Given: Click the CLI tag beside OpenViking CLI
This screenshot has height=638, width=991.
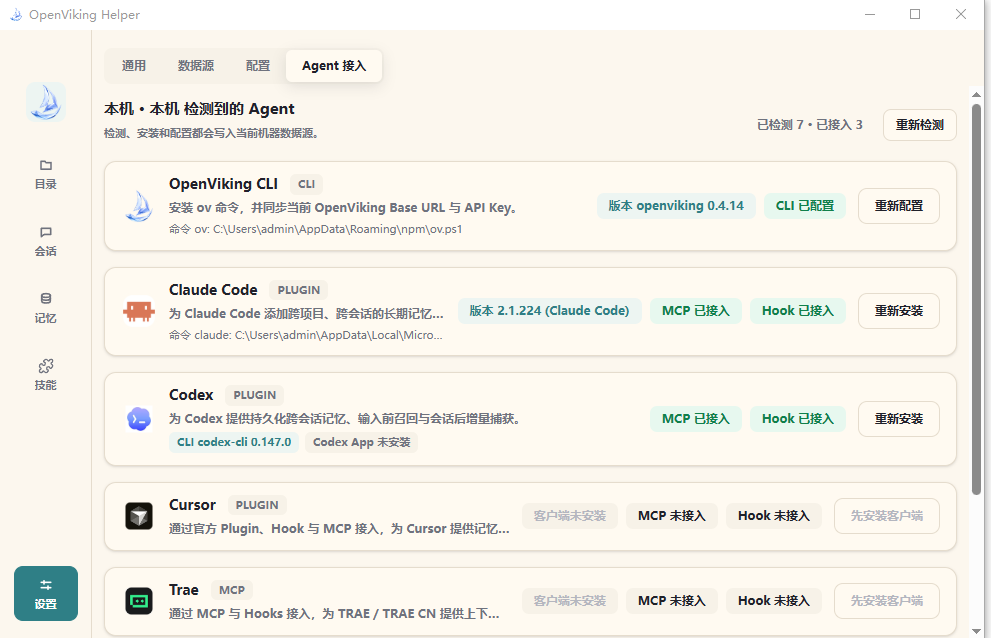Looking at the screenshot, I should tap(307, 184).
